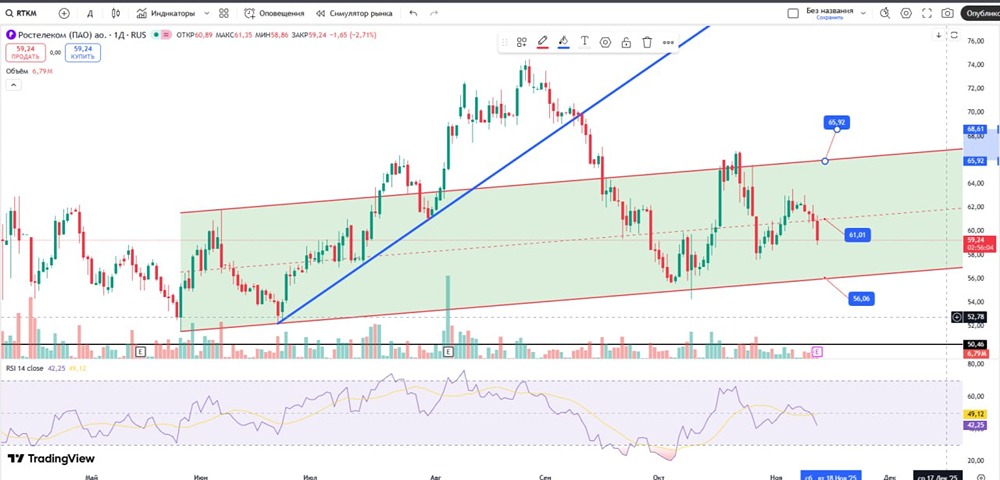
Task: Click the 61,01 midline price callout
Action: (855, 235)
